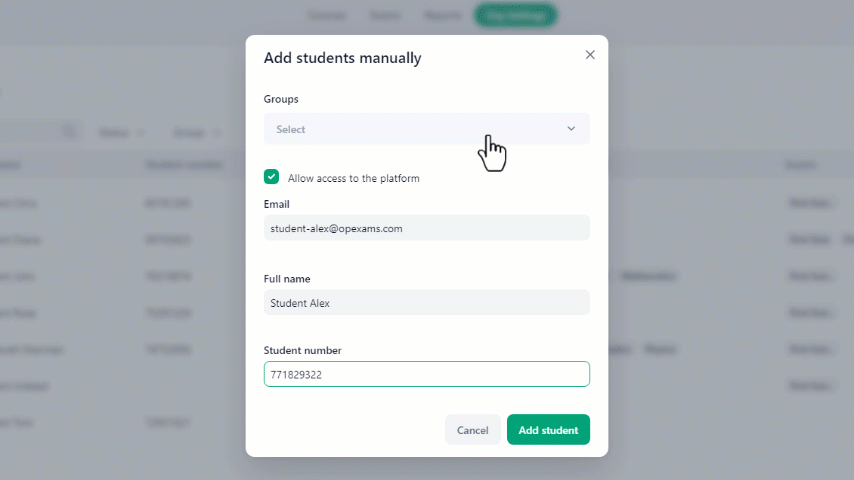
Task: Click the Student number column header
Action: pyautogui.click(x=184, y=165)
